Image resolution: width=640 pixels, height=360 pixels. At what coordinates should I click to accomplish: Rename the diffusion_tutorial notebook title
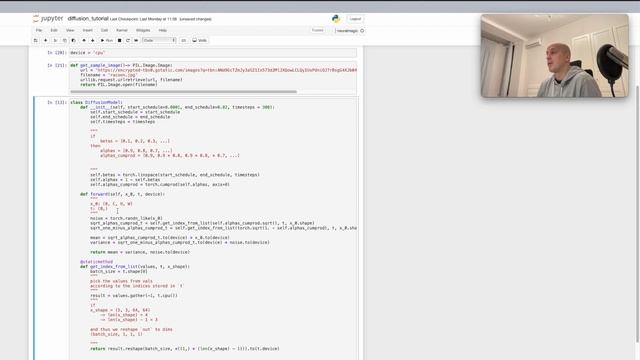coord(88,19)
